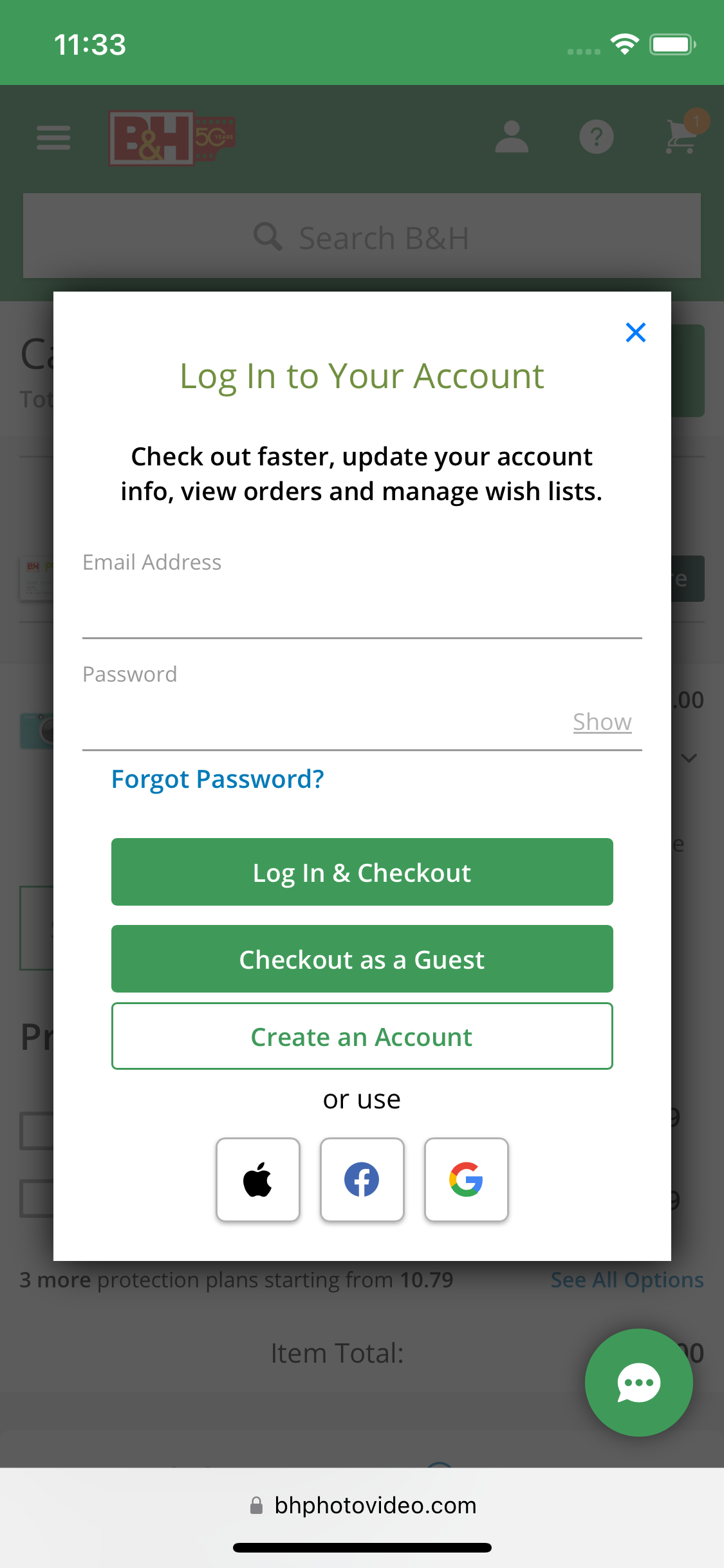Image resolution: width=724 pixels, height=1568 pixels.
Task: Tap Create an Account button
Action: (362, 1036)
